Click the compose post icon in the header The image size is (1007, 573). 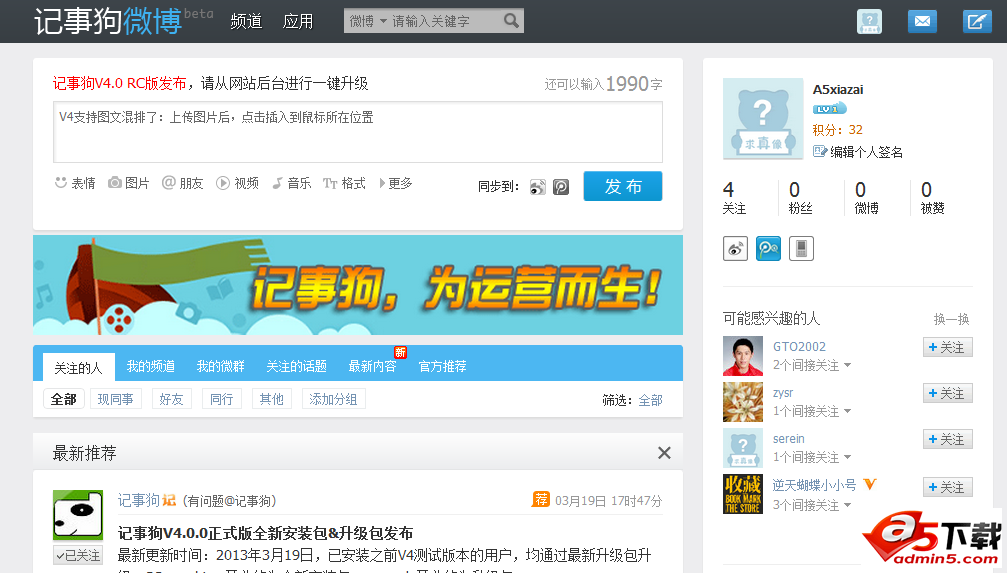977,21
